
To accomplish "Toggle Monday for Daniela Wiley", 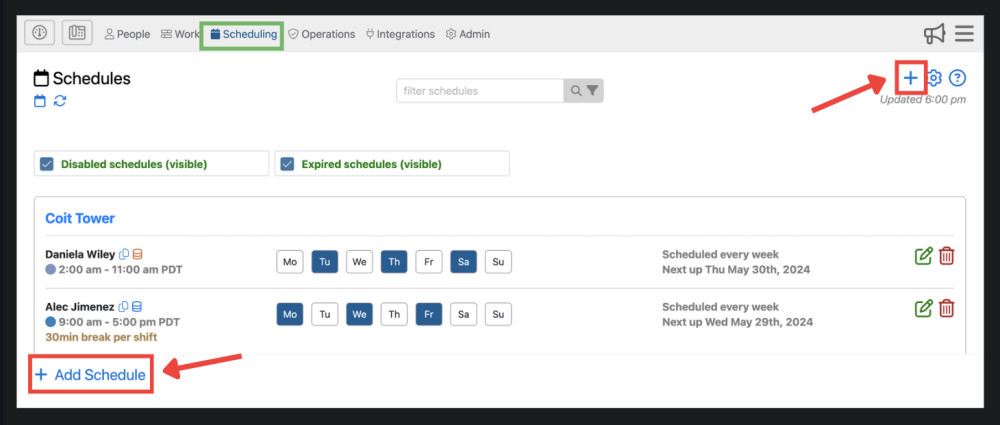I will (x=290, y=262).
